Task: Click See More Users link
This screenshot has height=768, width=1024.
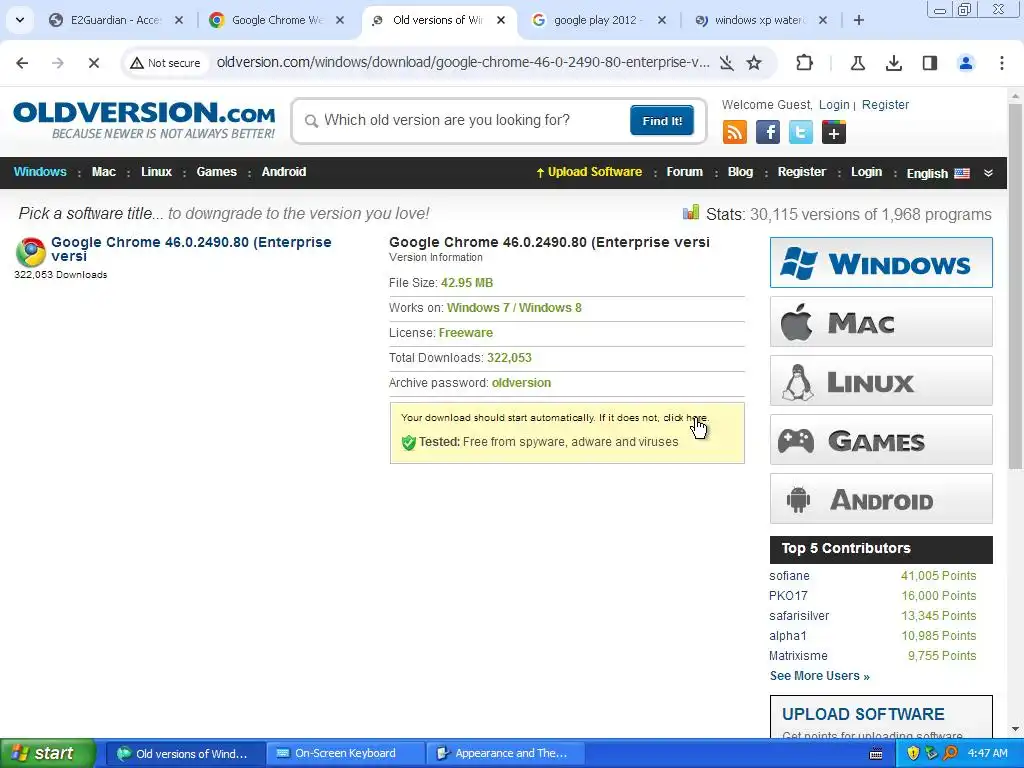Action: pos(820,676)
